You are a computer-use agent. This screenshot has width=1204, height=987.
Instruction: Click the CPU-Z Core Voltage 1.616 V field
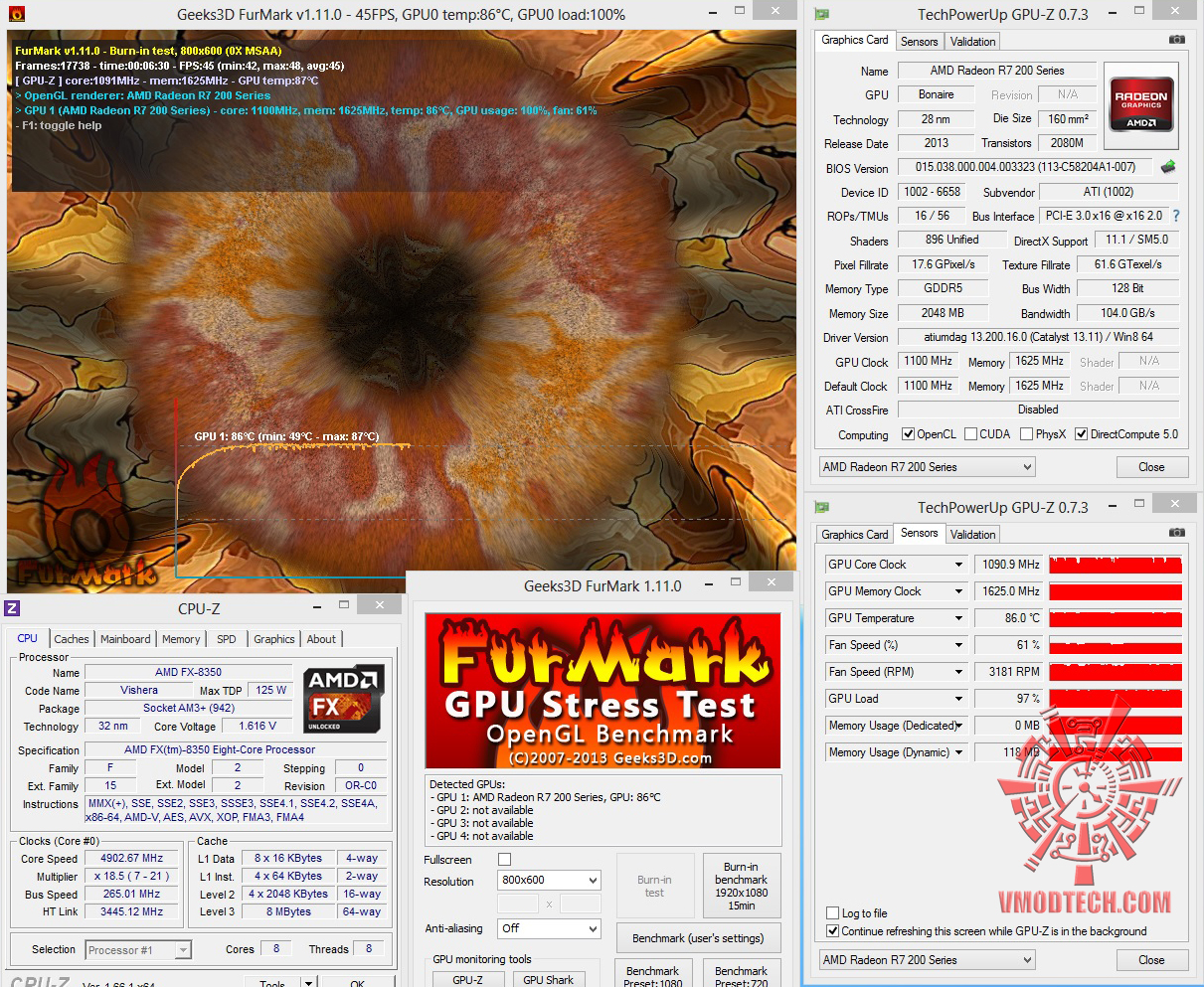pos(258,726)
